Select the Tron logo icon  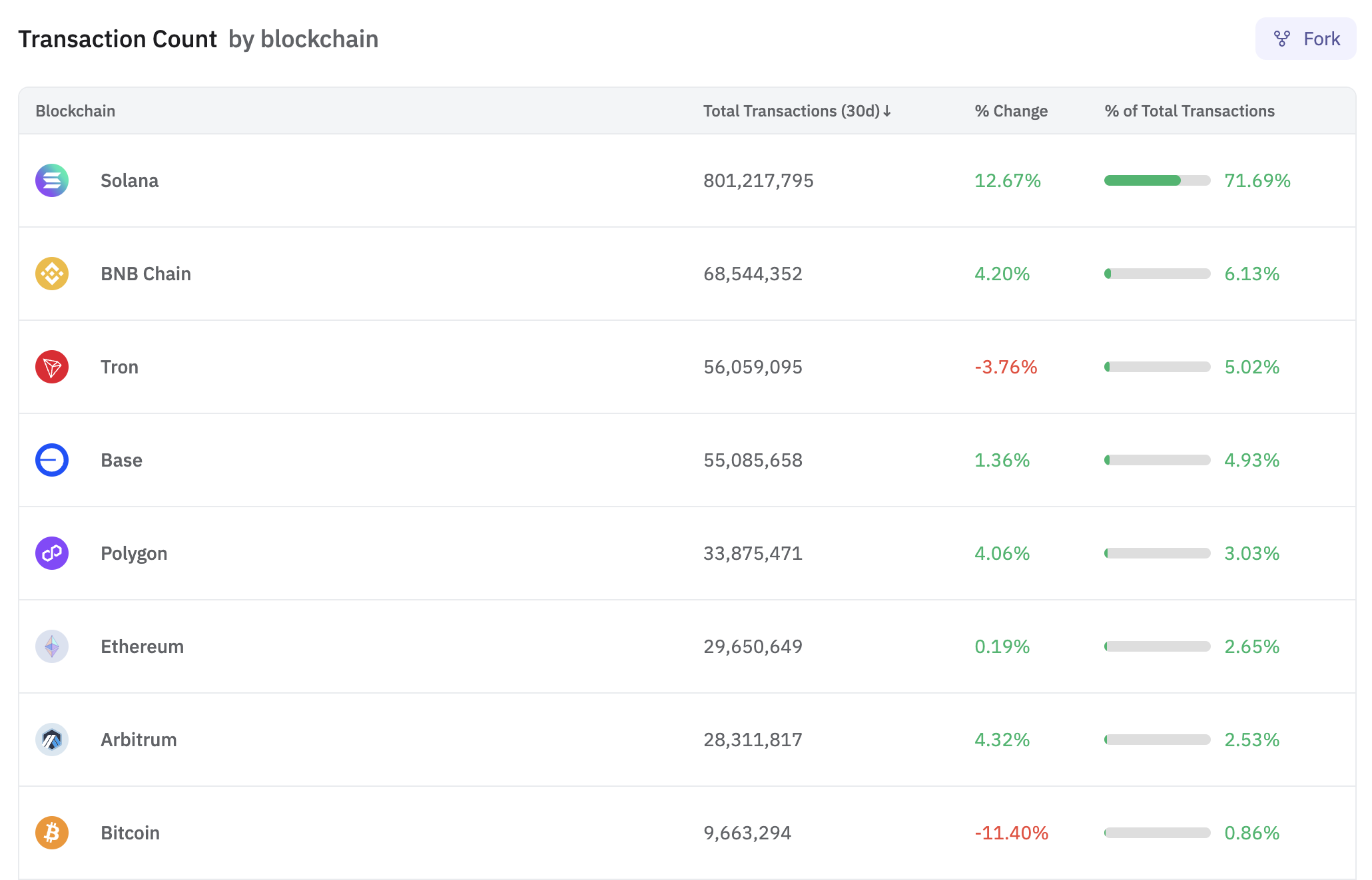pyautogui.click(x=52, y=367)
